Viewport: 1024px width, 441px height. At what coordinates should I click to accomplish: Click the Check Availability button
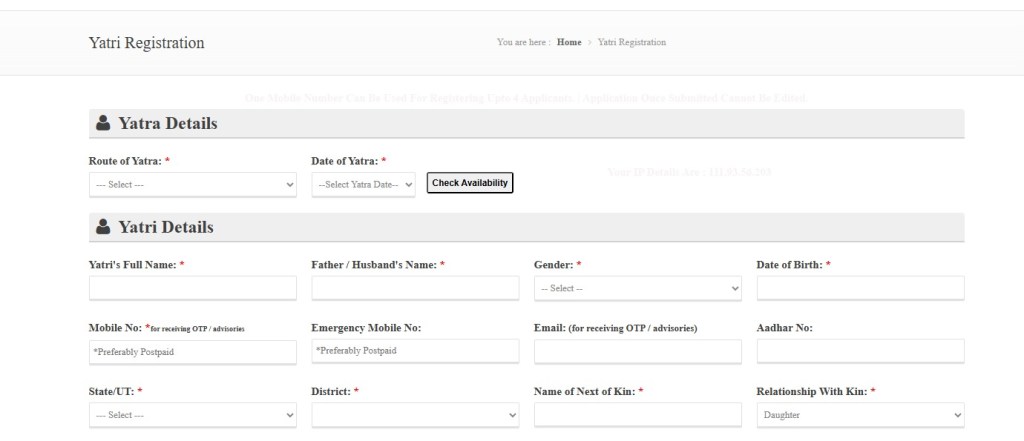tap(470, 183)
